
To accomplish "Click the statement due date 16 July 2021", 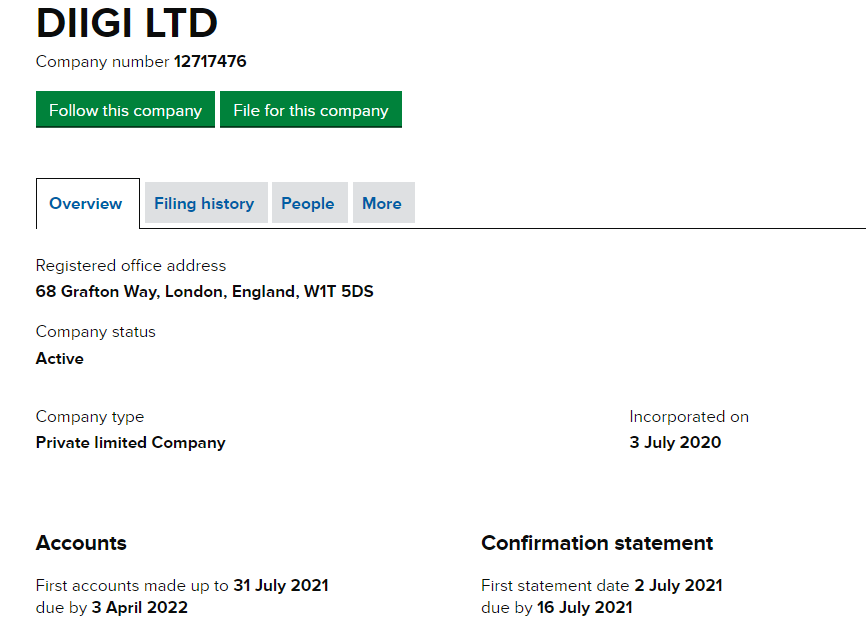I will click(585, 607).
